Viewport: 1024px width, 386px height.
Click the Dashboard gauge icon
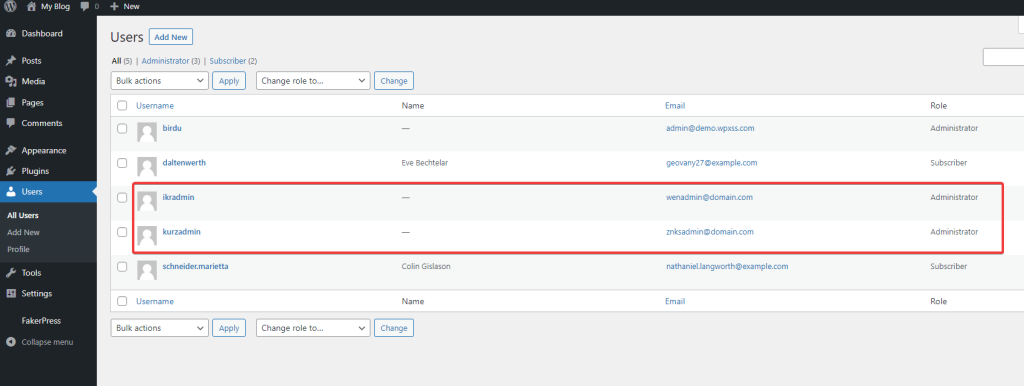click(10, 33)
